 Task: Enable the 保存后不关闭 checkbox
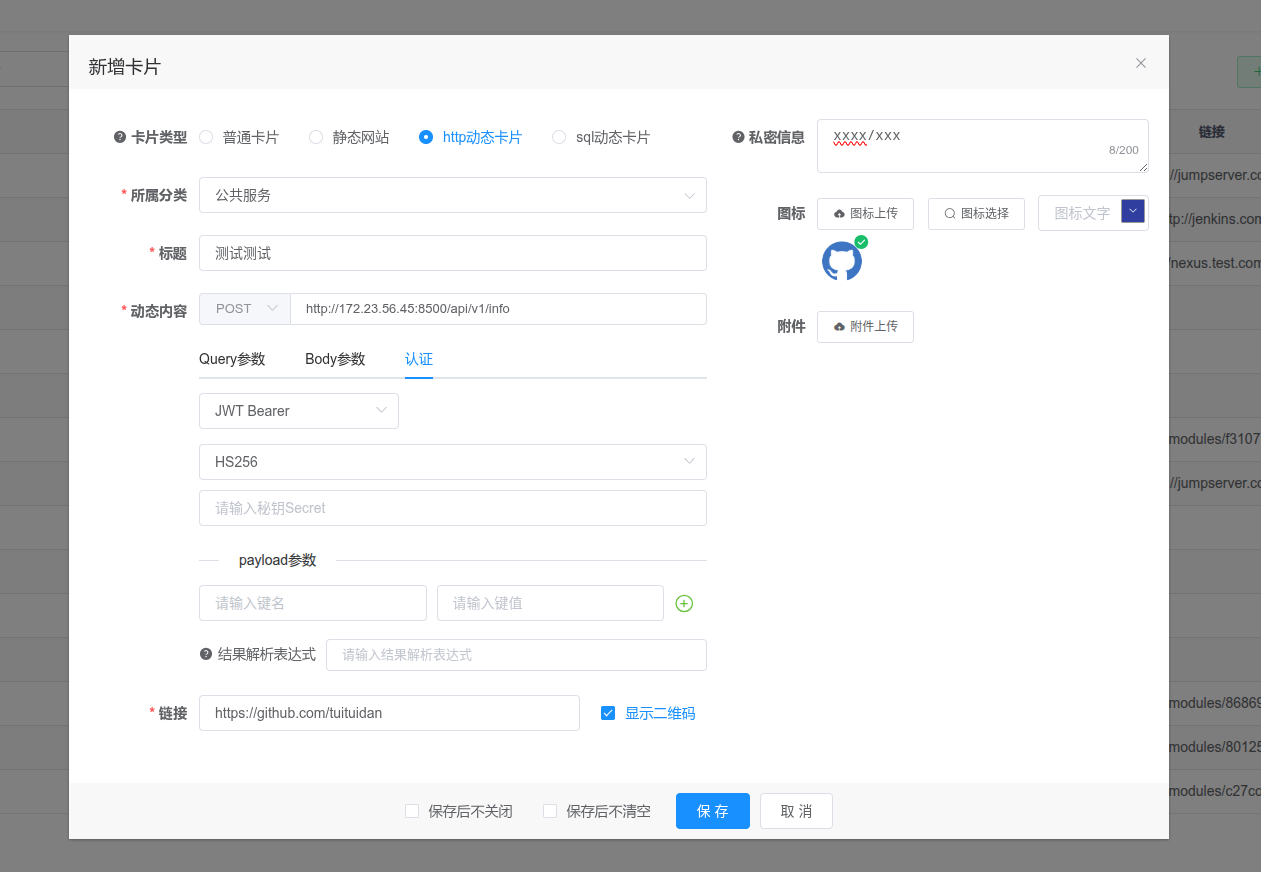[x=412, y=811]
